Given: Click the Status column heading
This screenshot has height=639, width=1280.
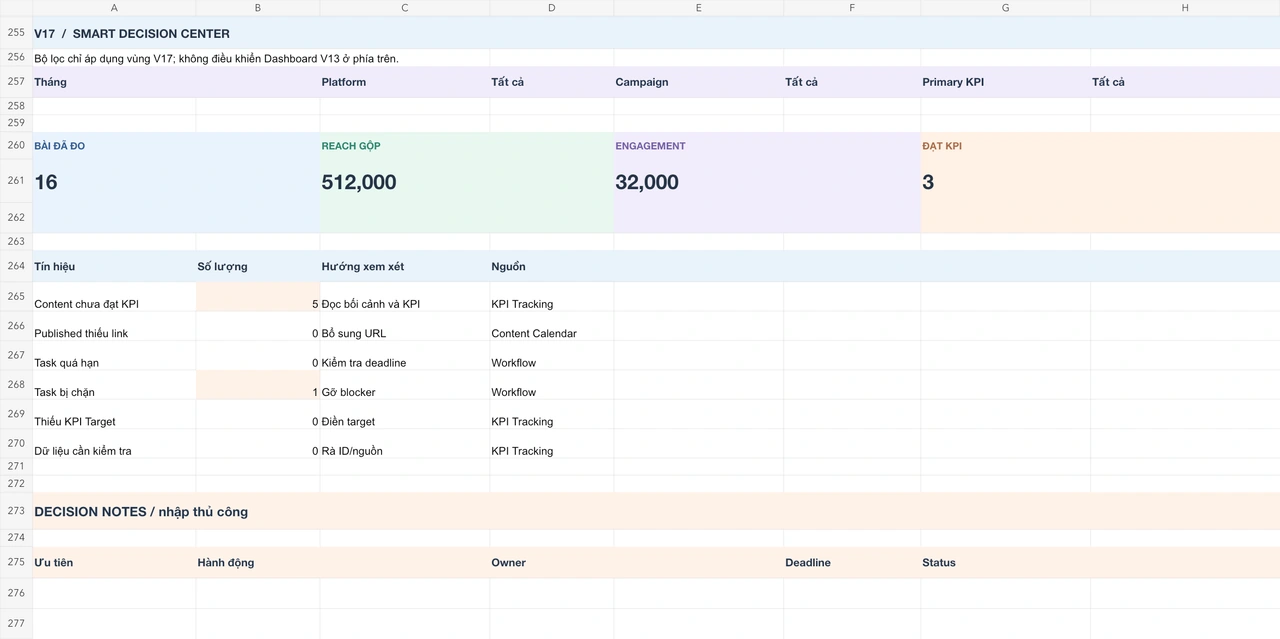Looking at the screenshot, I should 939,563.
